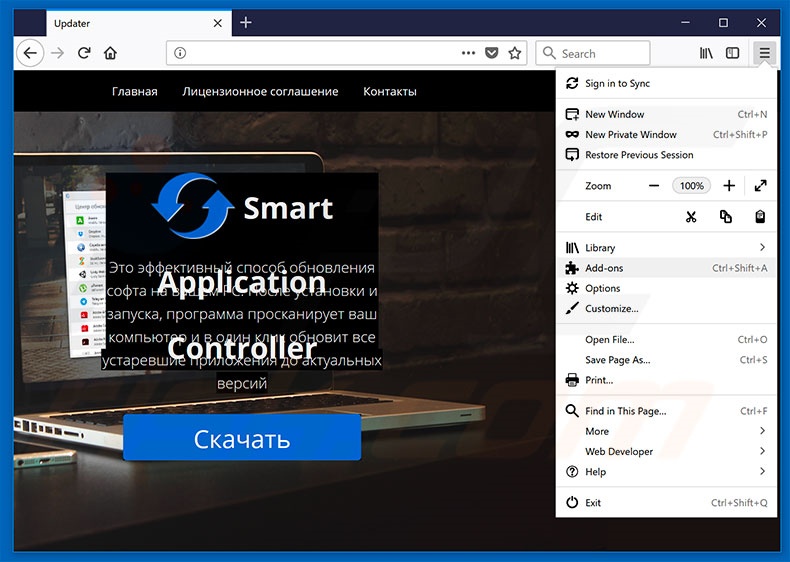Save page to Pocket icon
This screenshot has height=562, width=790.
coord(492,53)
